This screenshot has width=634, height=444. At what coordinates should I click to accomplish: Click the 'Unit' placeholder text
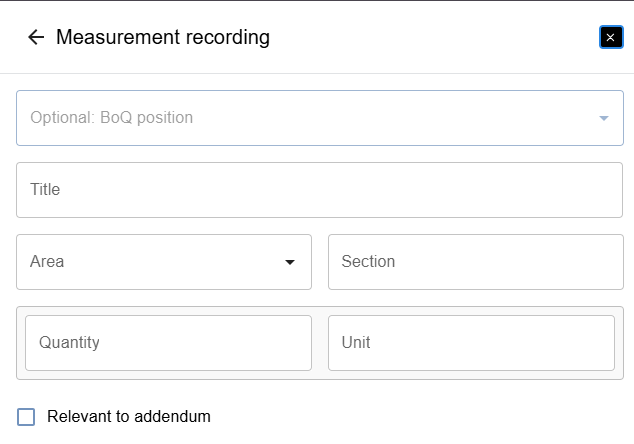(x=356, y=343)
